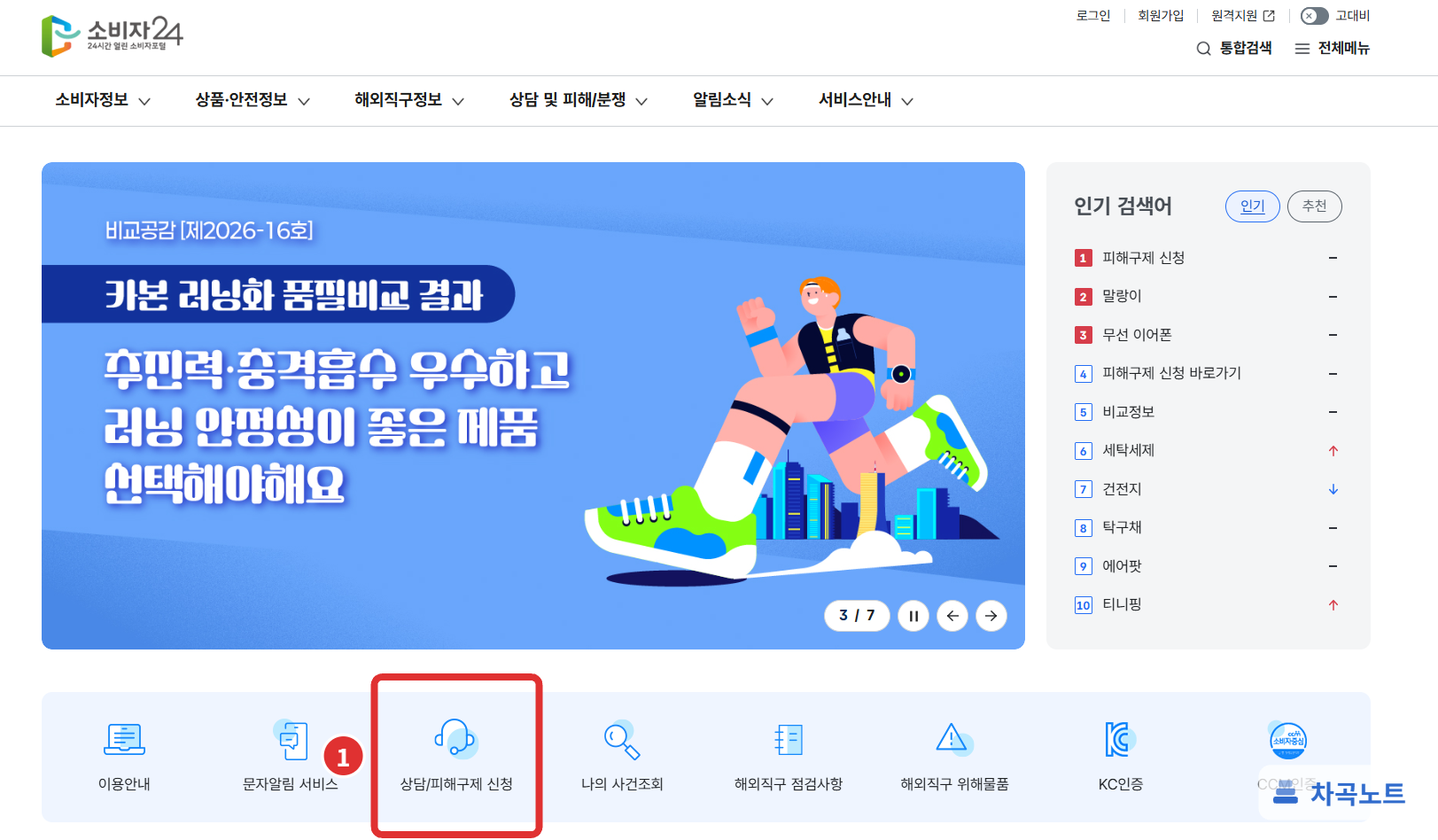
Task: Go to the previous banner slide
Action: [x=952, y=616]
